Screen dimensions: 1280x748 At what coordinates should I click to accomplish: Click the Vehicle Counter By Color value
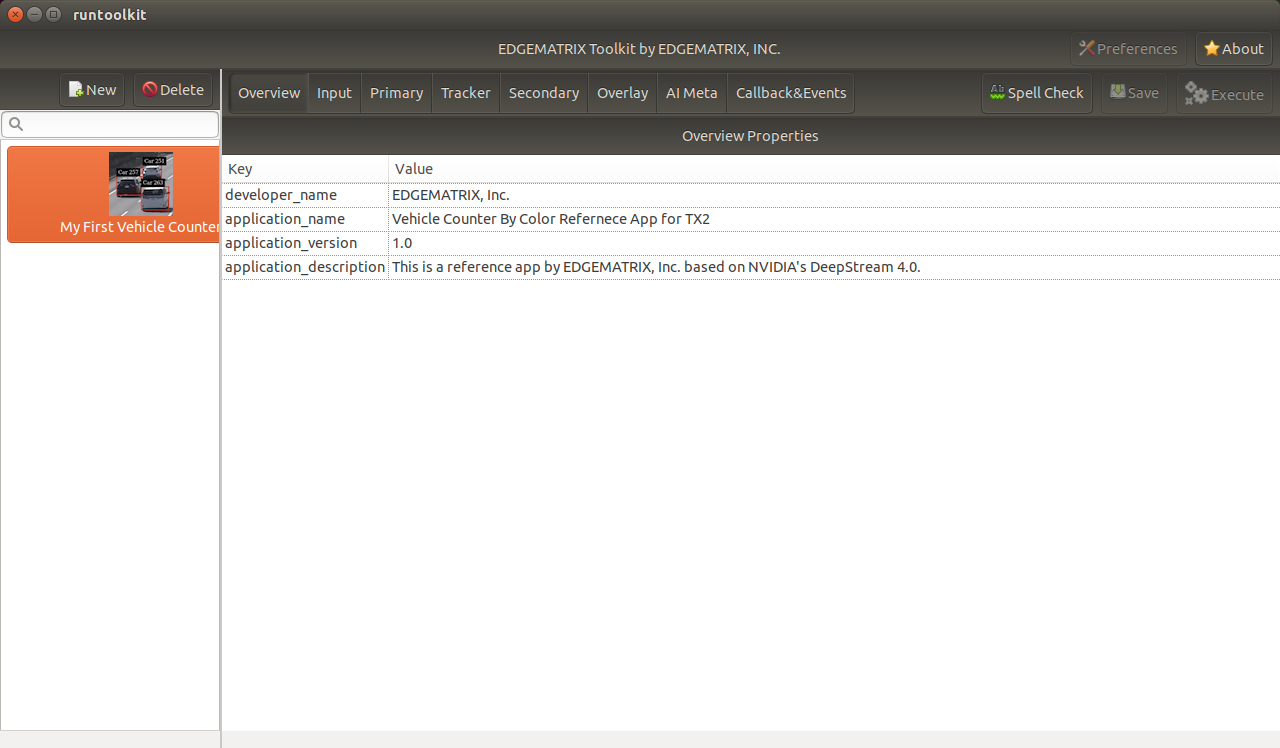(x=551, y=219)
